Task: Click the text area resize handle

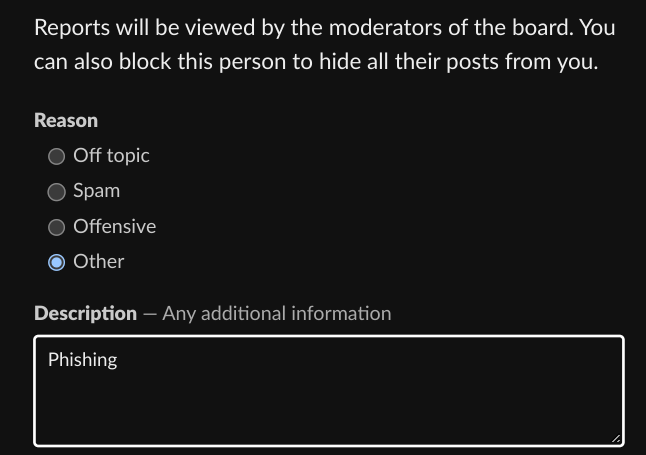Action: tap(616, 438)
